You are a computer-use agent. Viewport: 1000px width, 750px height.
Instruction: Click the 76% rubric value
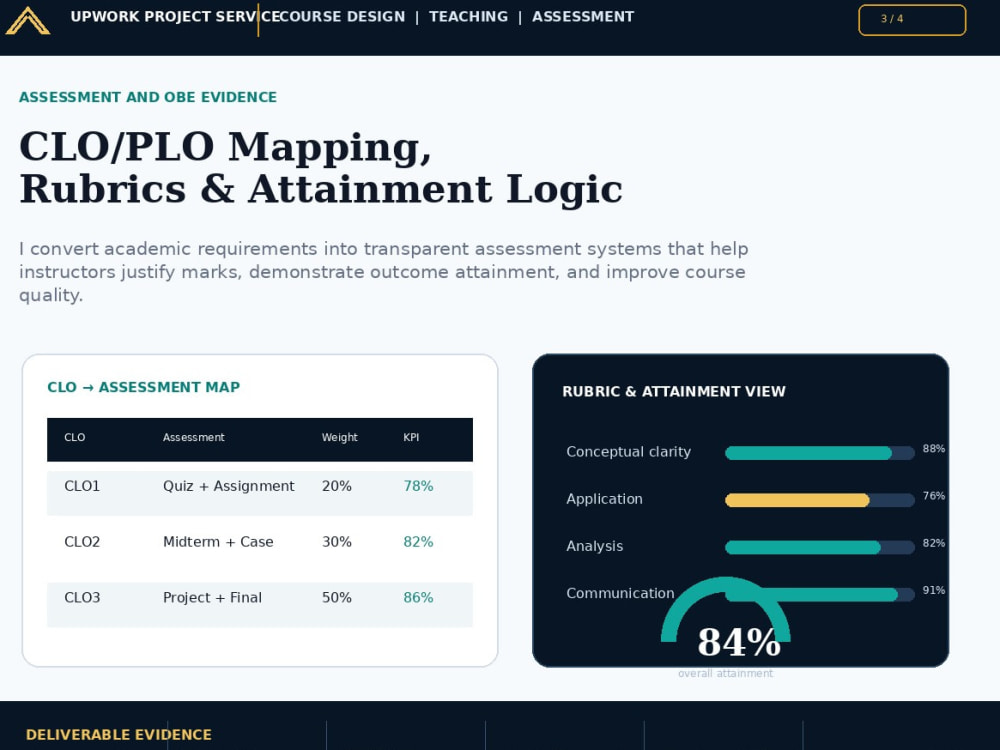934,496
